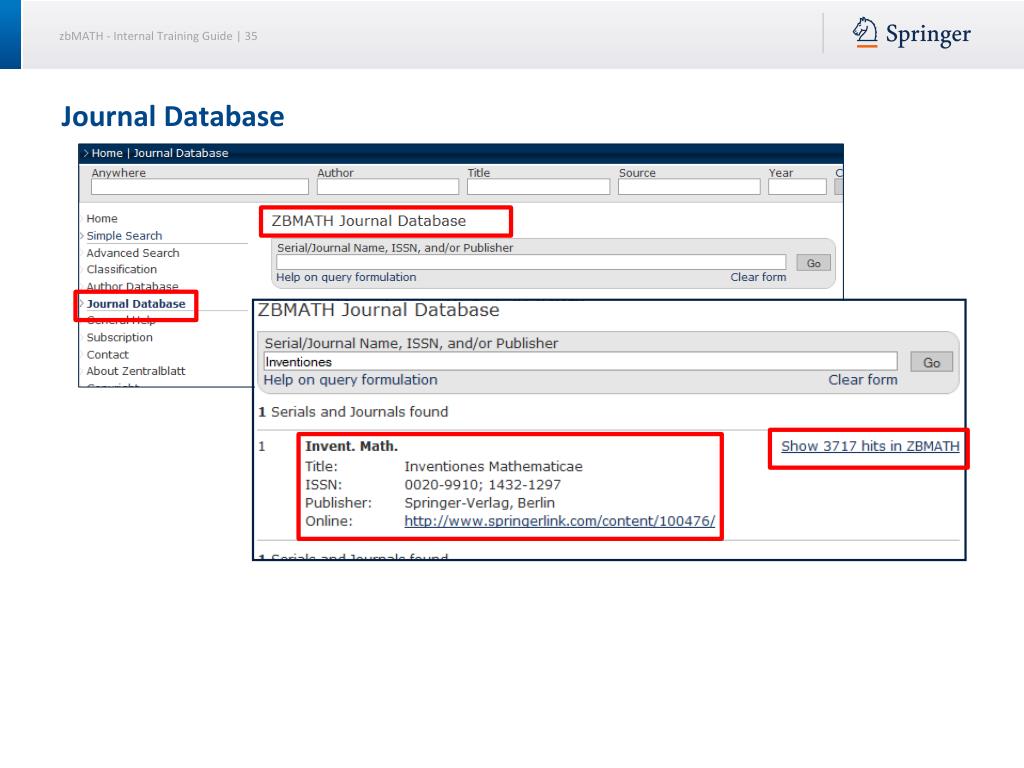
Task: Click into the Author search field
Action: point(388,187)
